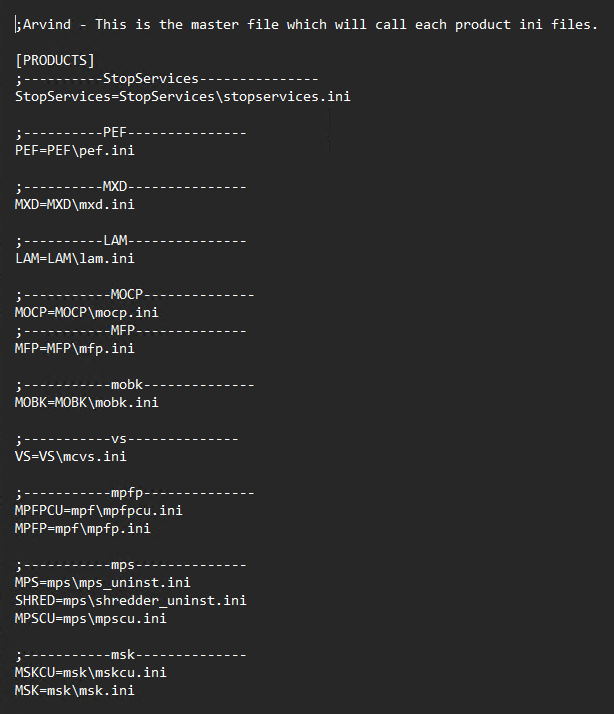Viewport: 614px width, 714px height.
Task: Click the [PRODUCTS] section header
Action: pyautogui.click(x=55, y=60)
